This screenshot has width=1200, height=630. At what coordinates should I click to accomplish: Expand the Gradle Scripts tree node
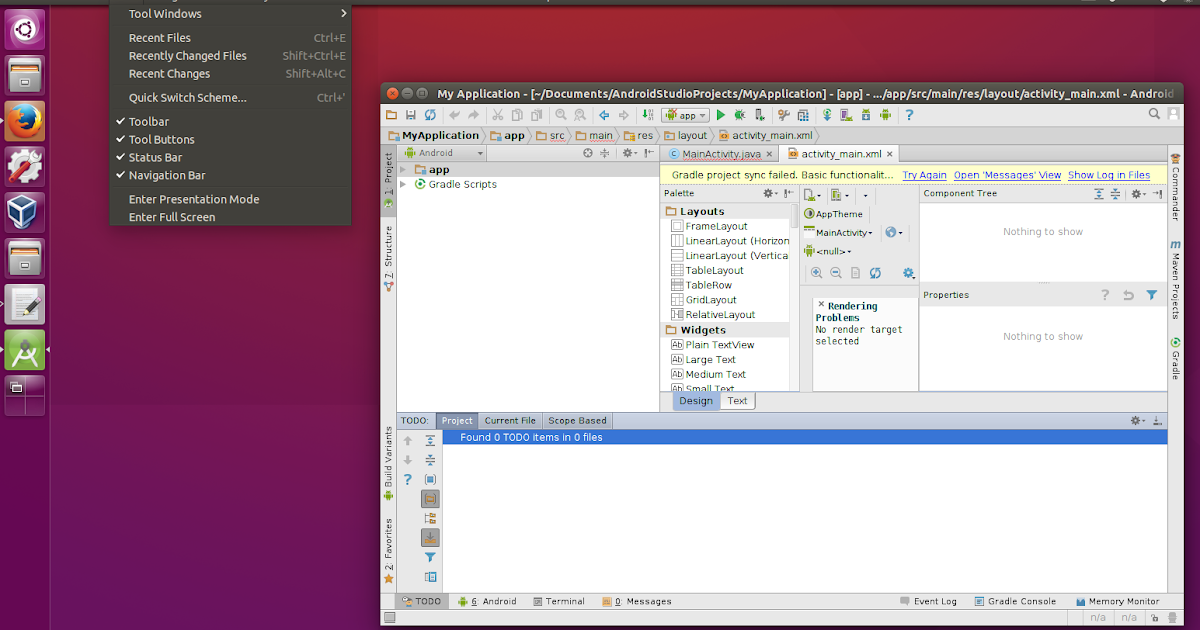tap(404, 184)
